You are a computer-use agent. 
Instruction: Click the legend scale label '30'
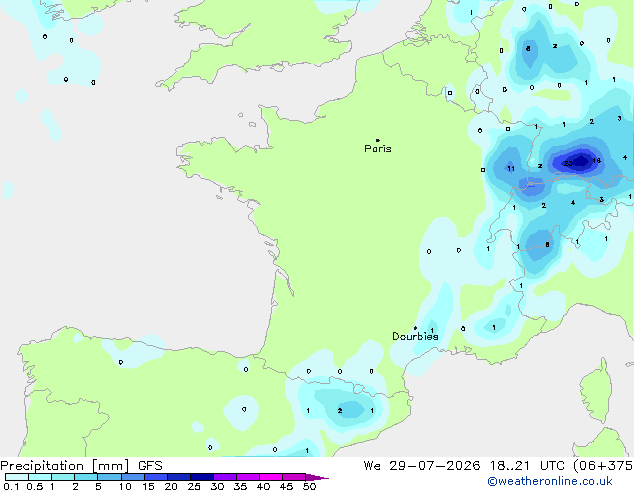pos(217,486)
